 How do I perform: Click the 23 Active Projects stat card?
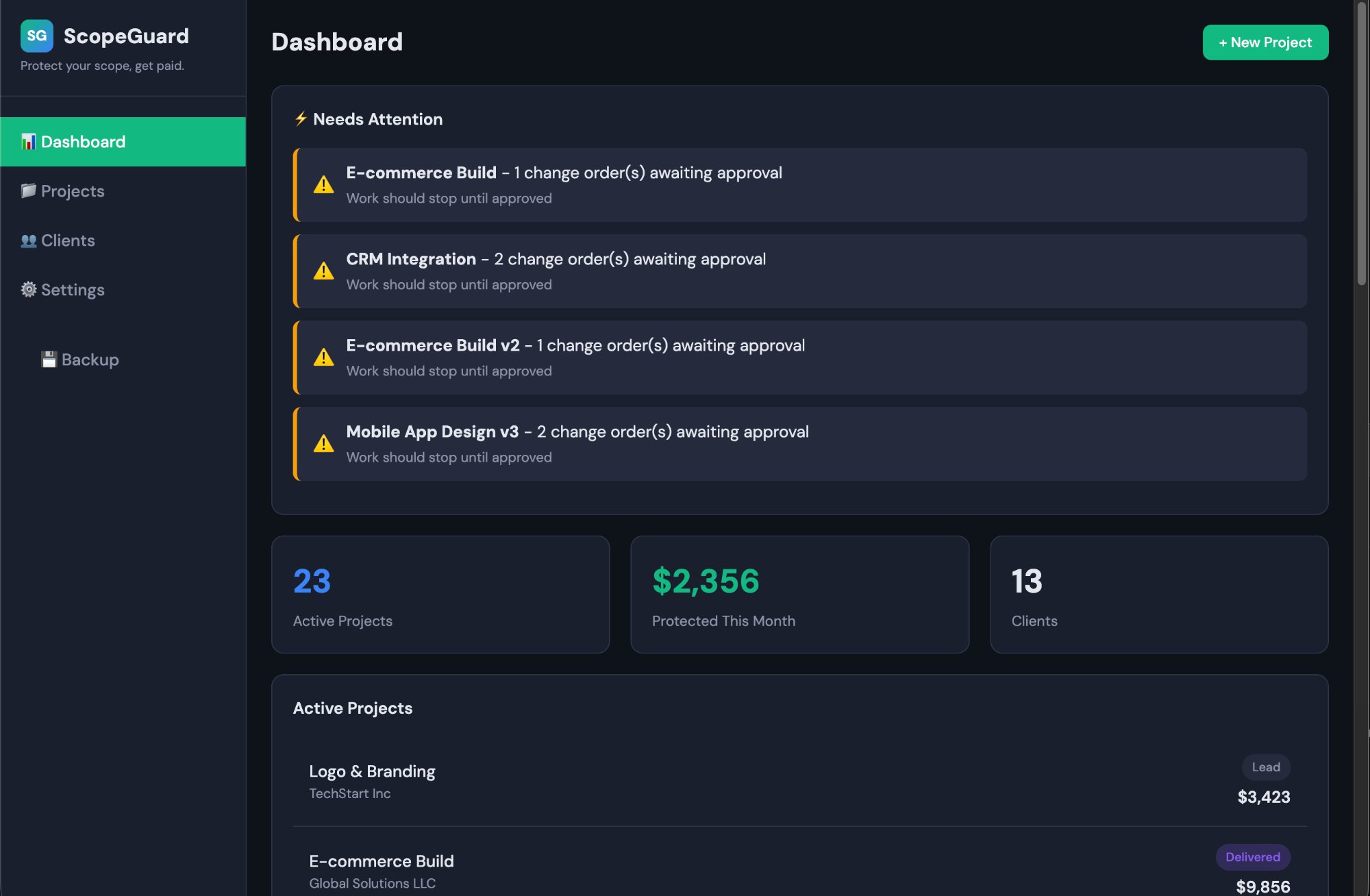[440, 594]
